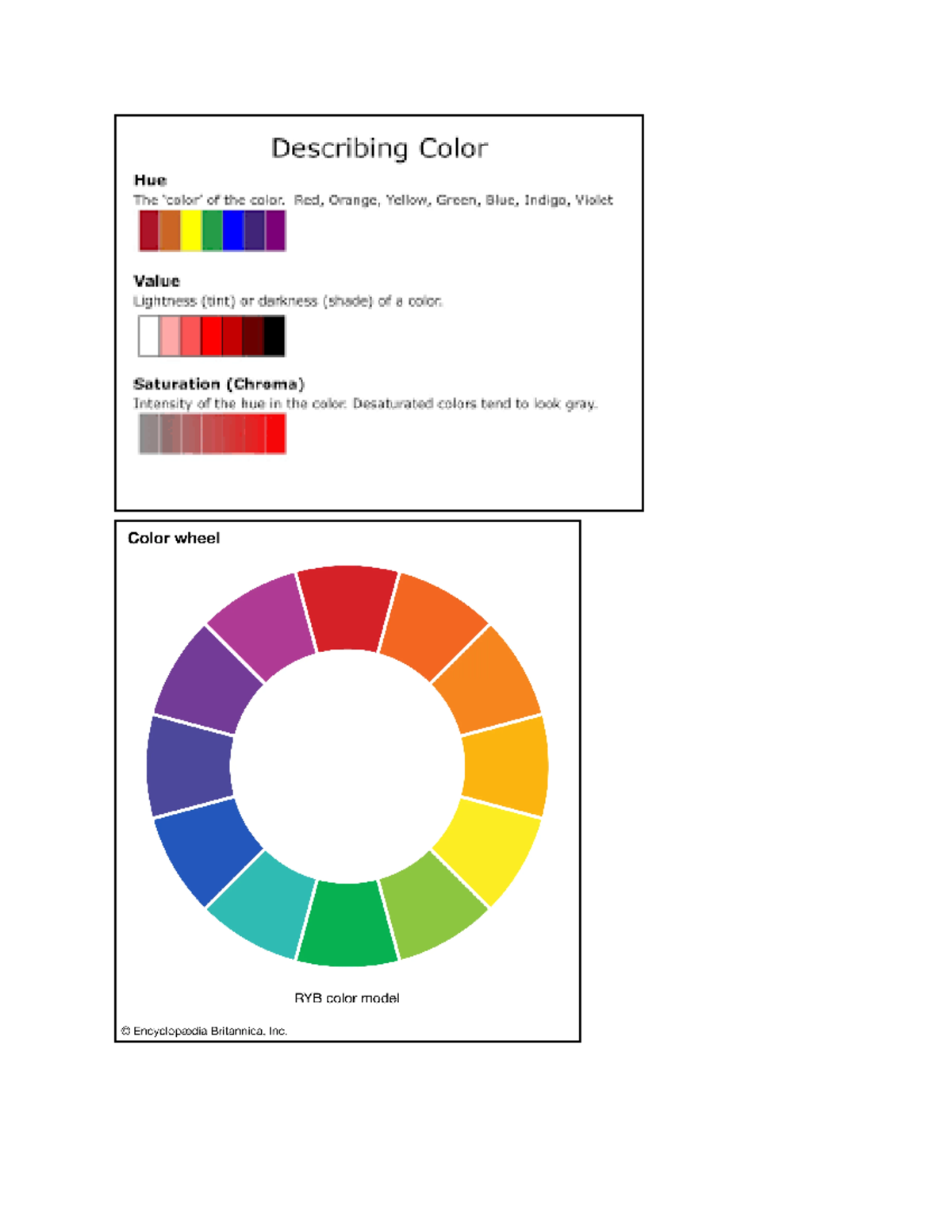
Task: Click the "Saturation (Chroma)" heading
Action: point(219,384)
